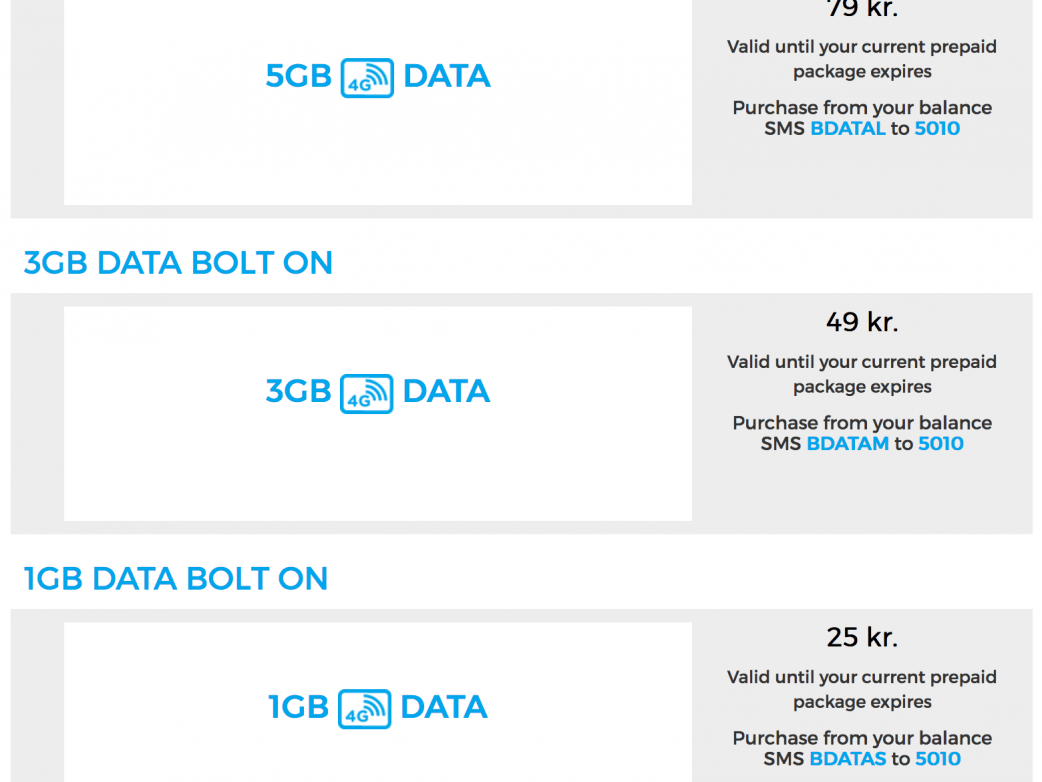
Task: Select the 79 kr. price
Action: pos(862,10)
